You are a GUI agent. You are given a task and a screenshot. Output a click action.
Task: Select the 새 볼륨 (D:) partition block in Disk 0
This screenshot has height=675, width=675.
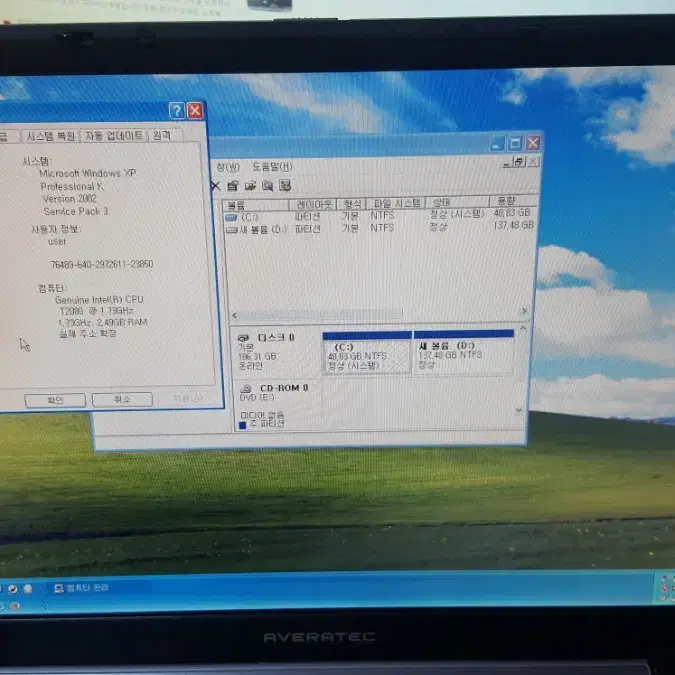pos(464,355)
